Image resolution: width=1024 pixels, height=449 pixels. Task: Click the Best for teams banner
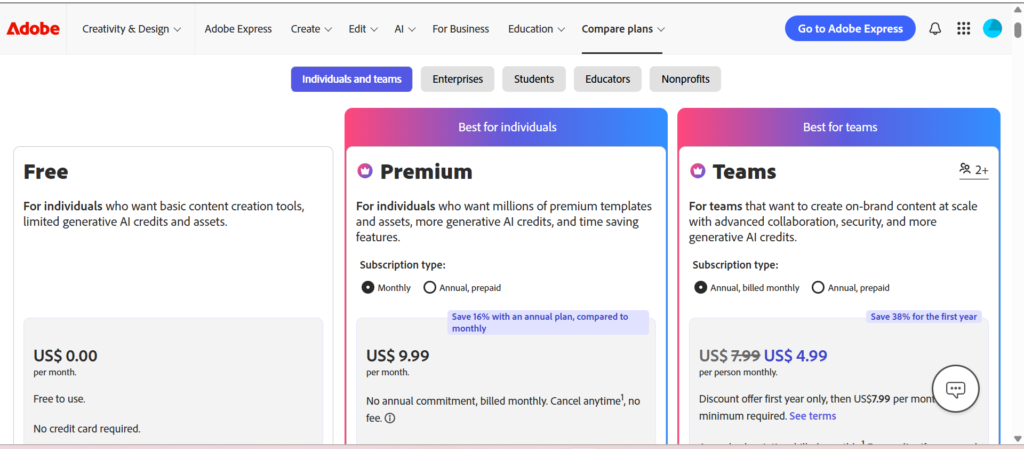point(840,127)
